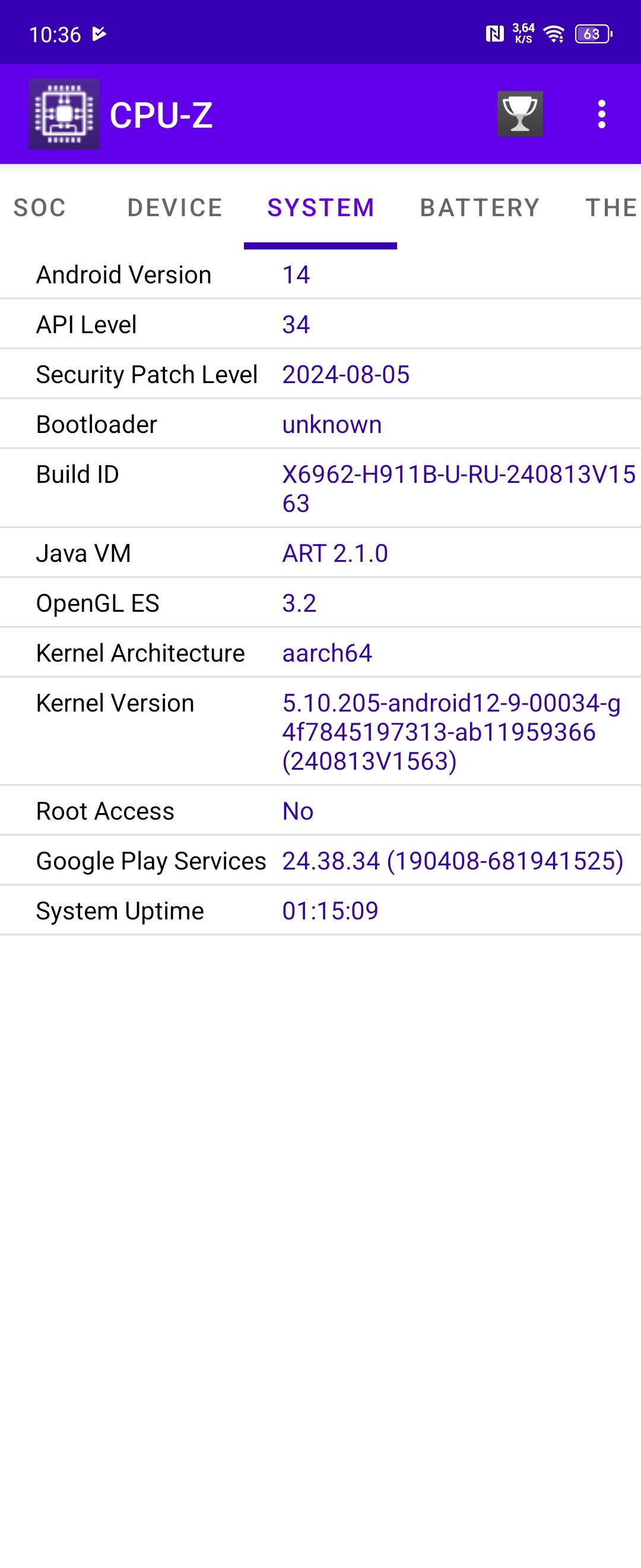The image size is (641, 1568).
Task: Tap the Wi-Fi signal icon
Action: pos(554,33)
